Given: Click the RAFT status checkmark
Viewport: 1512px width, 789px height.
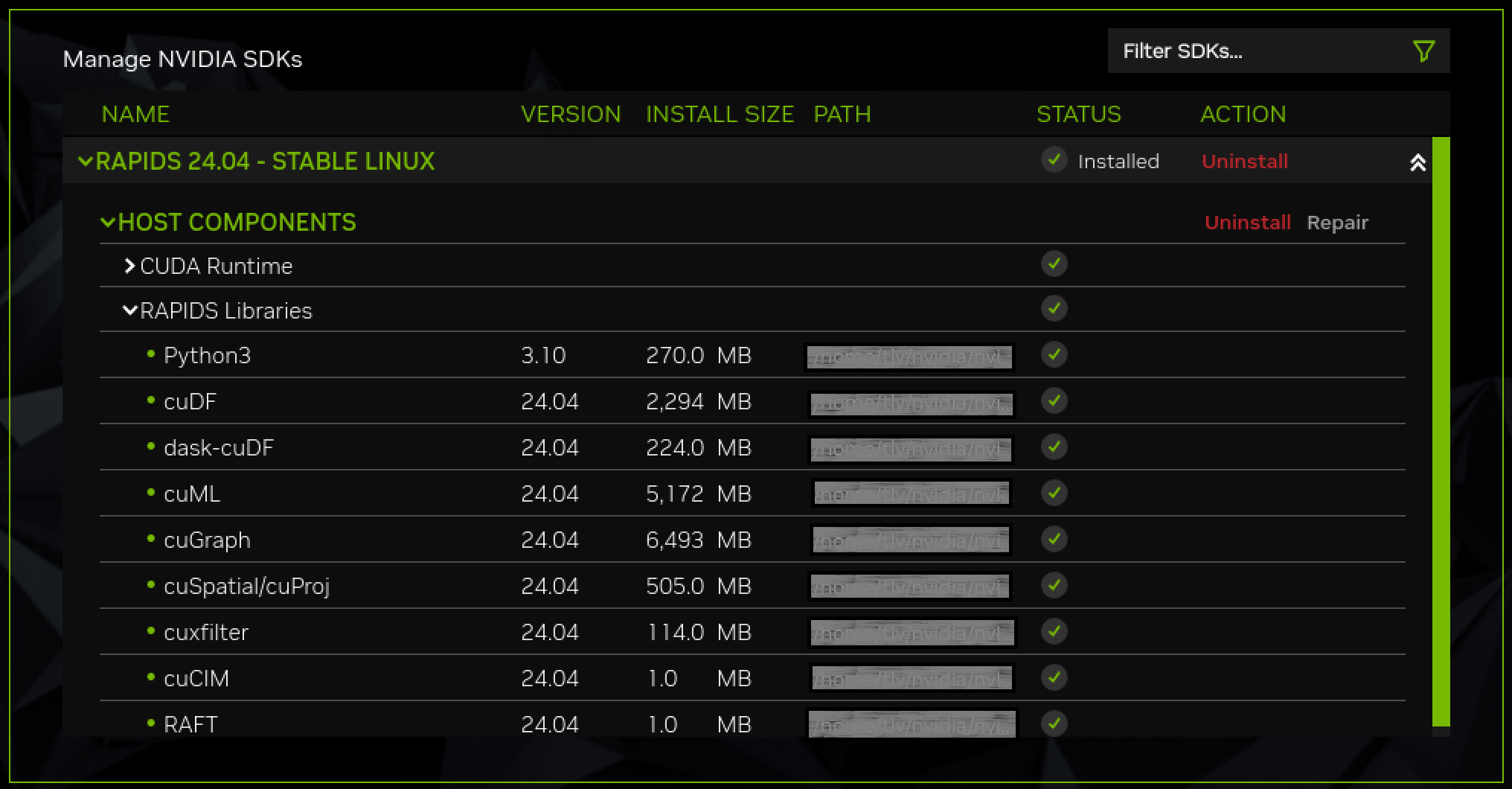Looking at the screenshot, I should (1054, 723).
